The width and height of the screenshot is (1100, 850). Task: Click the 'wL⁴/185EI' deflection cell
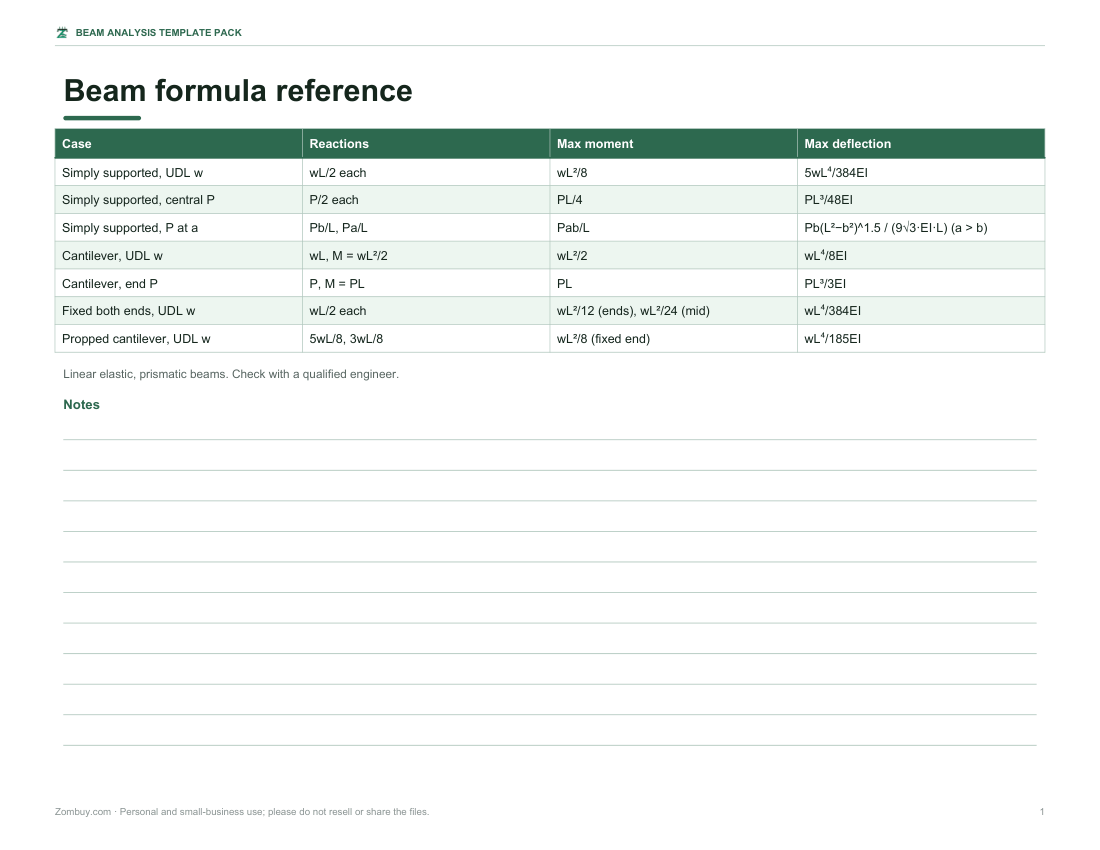pos(921,339)
